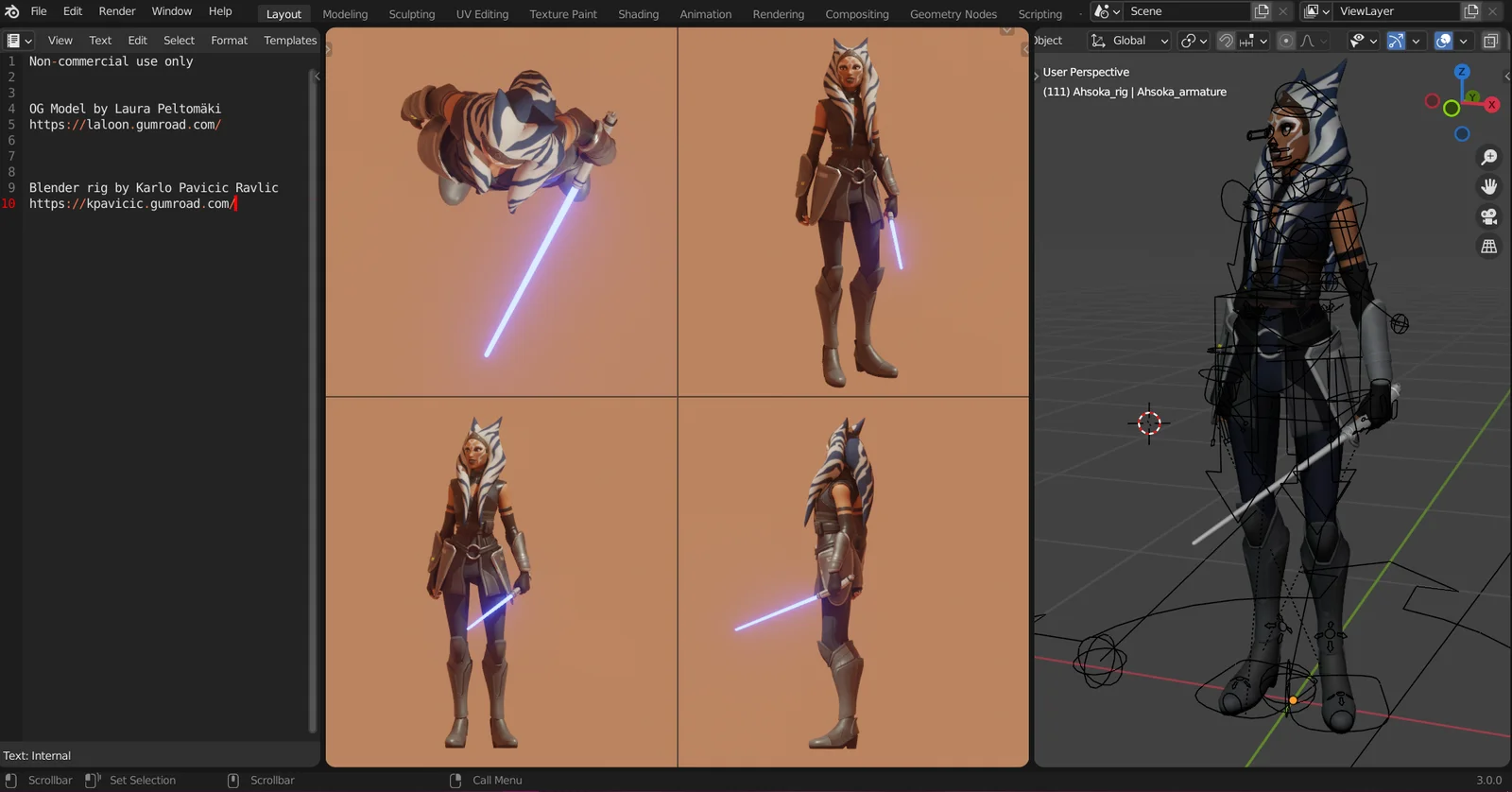Open the view layer browse dropdown icon
Viewport: 1512px width, 792px height.
tap(1316, 11)
